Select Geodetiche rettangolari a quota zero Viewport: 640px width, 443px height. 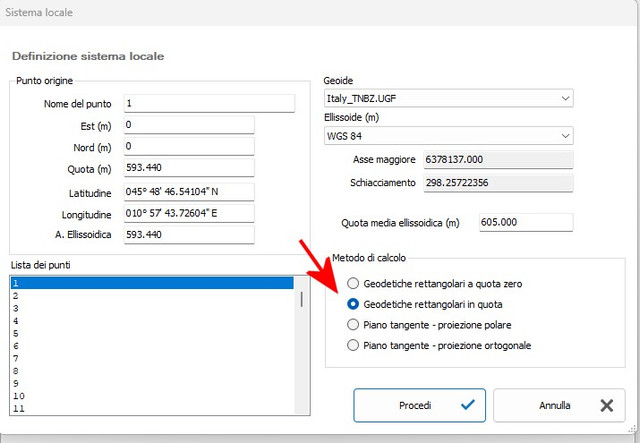pos(353,283)
